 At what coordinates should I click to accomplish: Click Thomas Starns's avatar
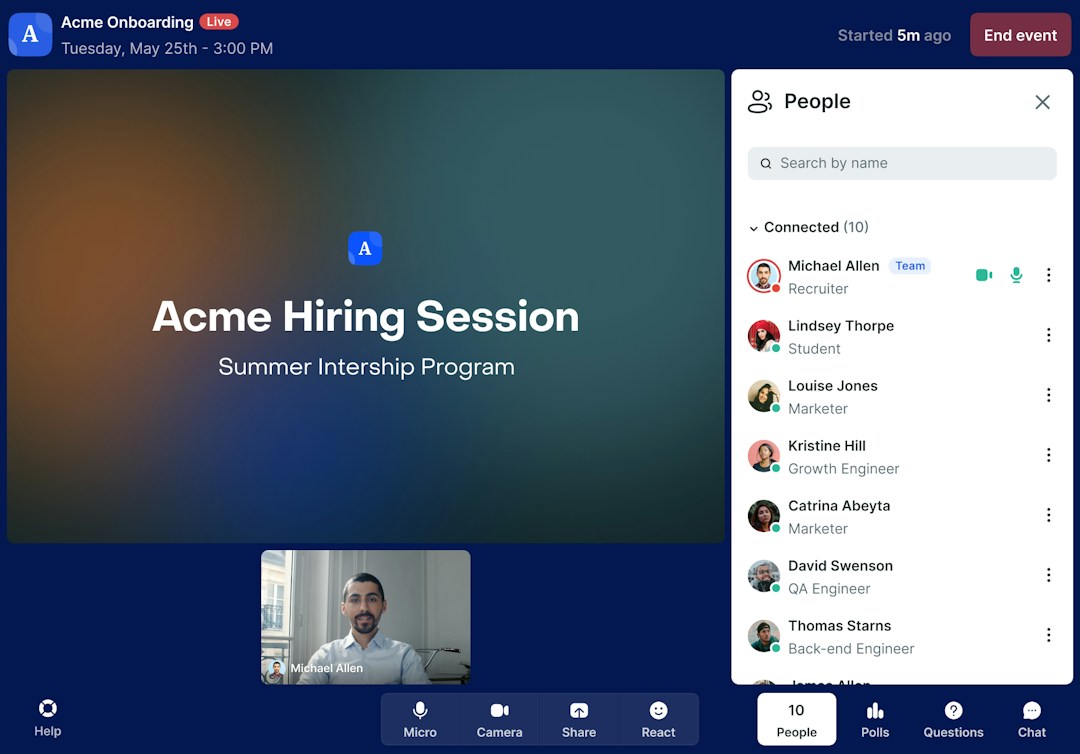click(x=764, y=636)
